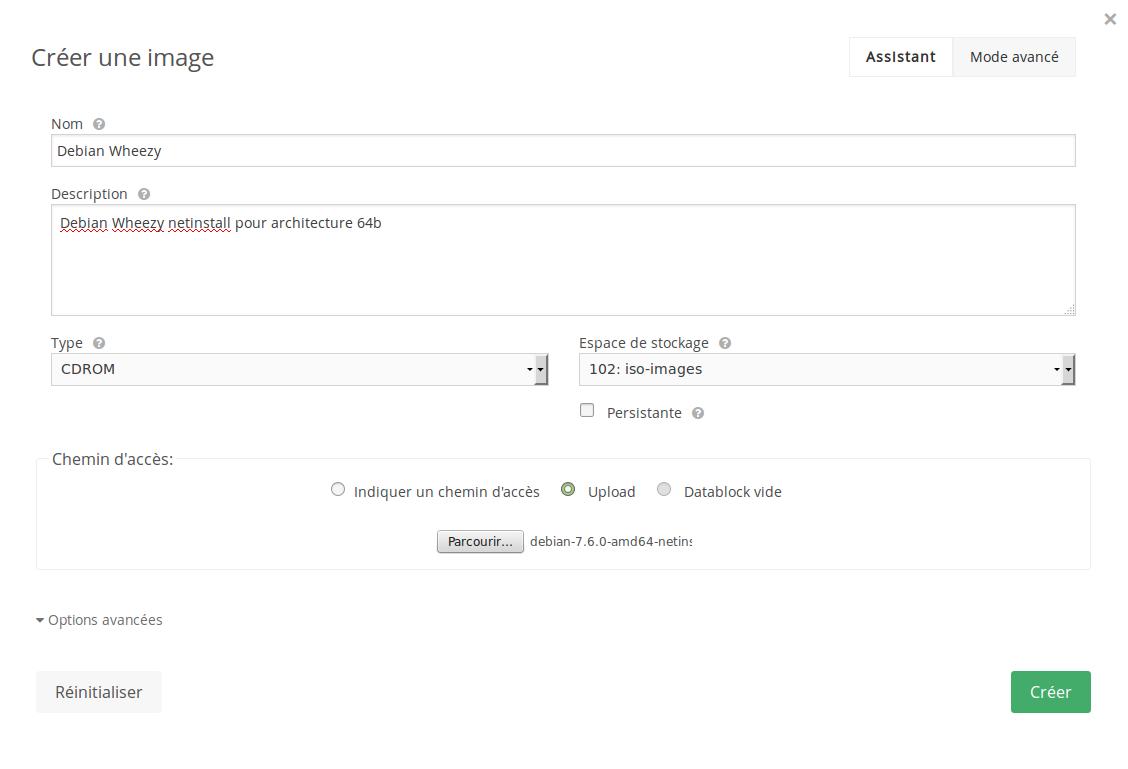Click the Réinitialiser button
This screenshot has height=769, width=1128.
(x=99, y=692)
